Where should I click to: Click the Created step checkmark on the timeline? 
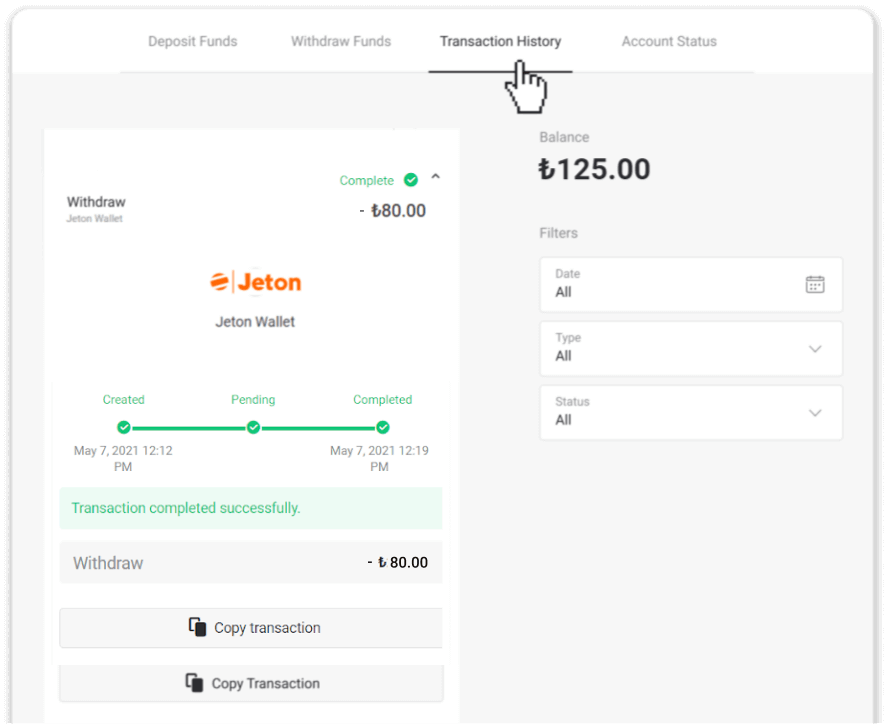click(123, 426)
